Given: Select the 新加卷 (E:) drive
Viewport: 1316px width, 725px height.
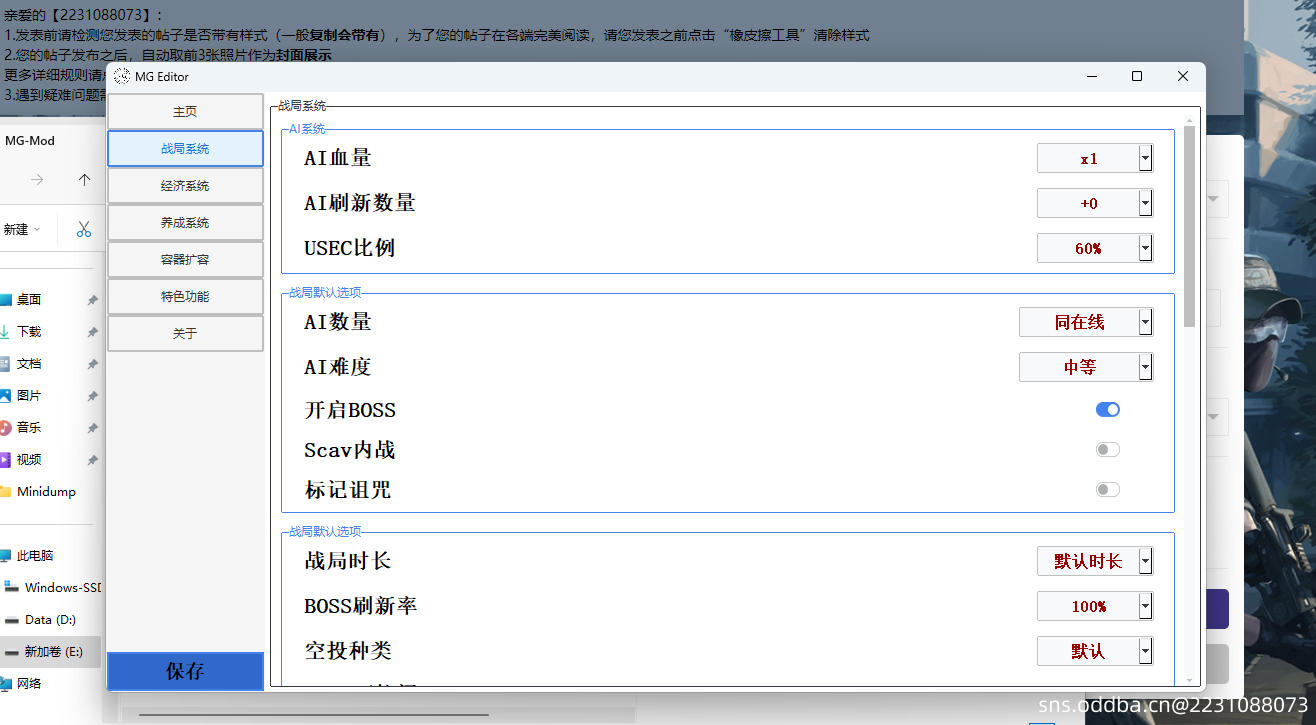Looking at the screenshot, I should [x=50, y=651].
